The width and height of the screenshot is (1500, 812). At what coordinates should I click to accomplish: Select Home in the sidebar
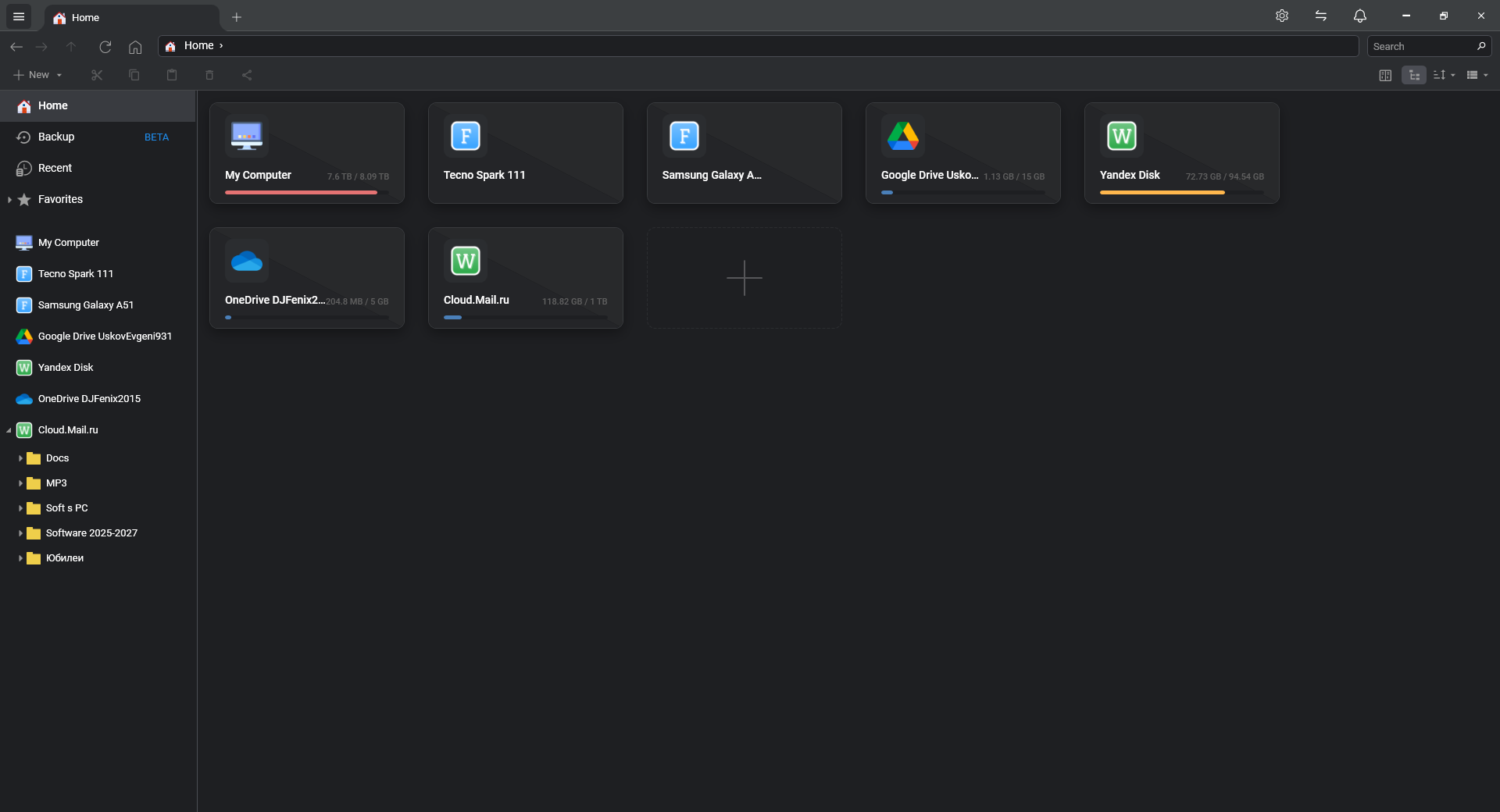[98, 106]
